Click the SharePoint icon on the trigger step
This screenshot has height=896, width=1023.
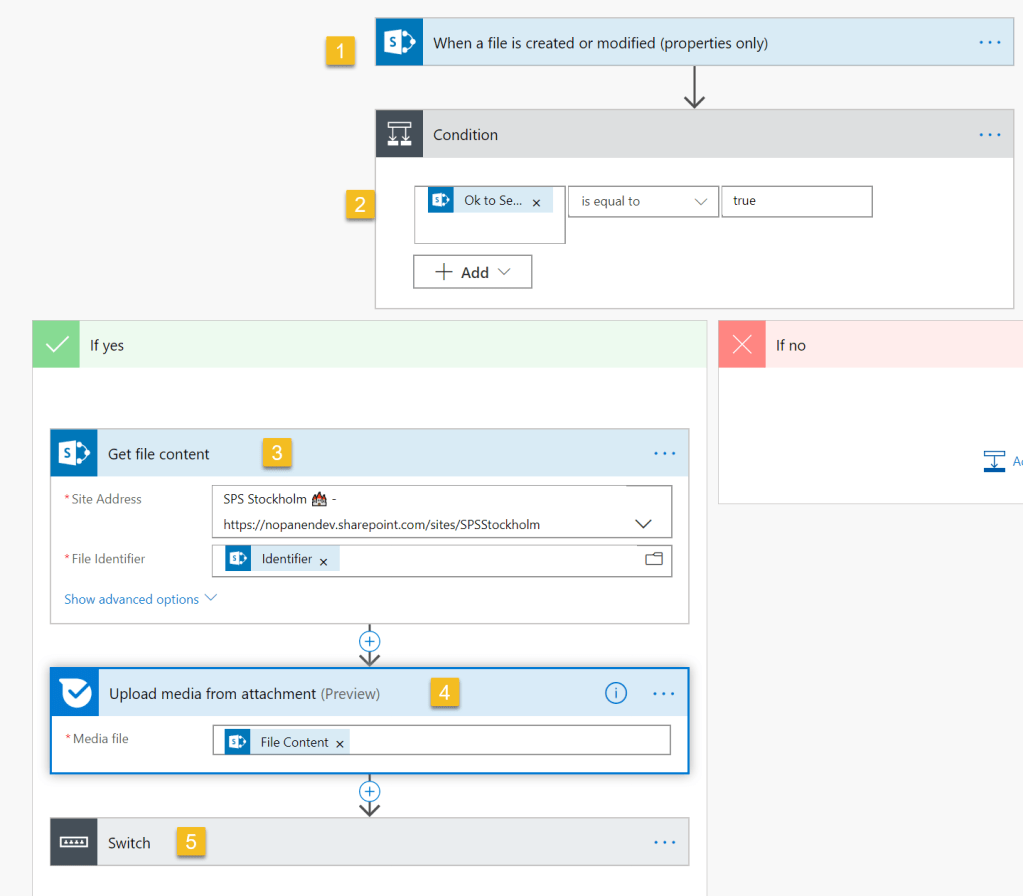(x=400, y=43)
